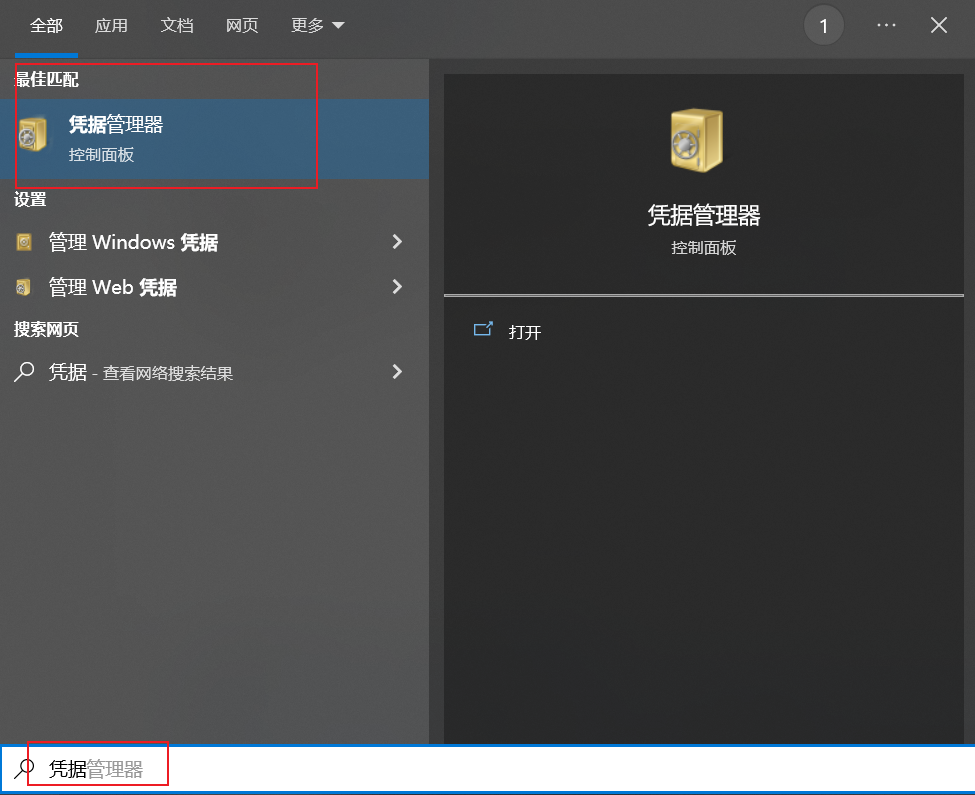This screenshot has height=795, width=975.
Task: Click 打开 in the preview pane
Action: point(525,333)
